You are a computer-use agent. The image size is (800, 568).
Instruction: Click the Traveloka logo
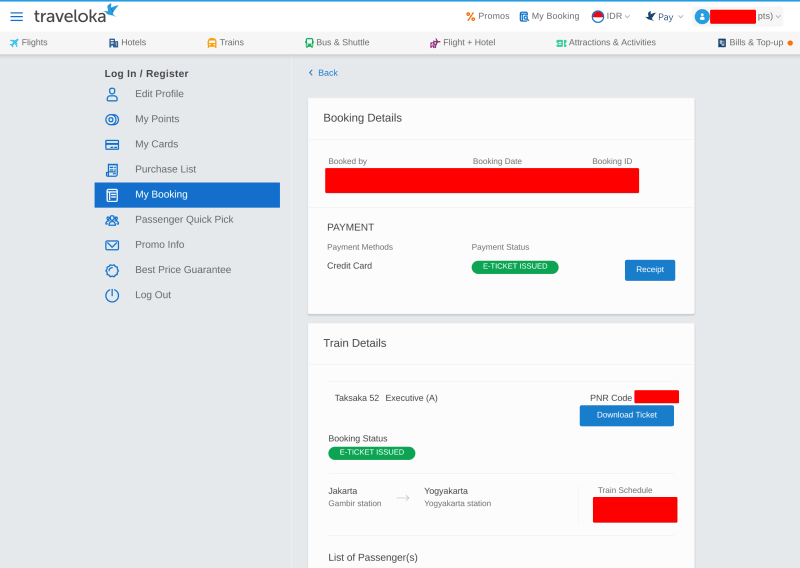coord(76,14)
